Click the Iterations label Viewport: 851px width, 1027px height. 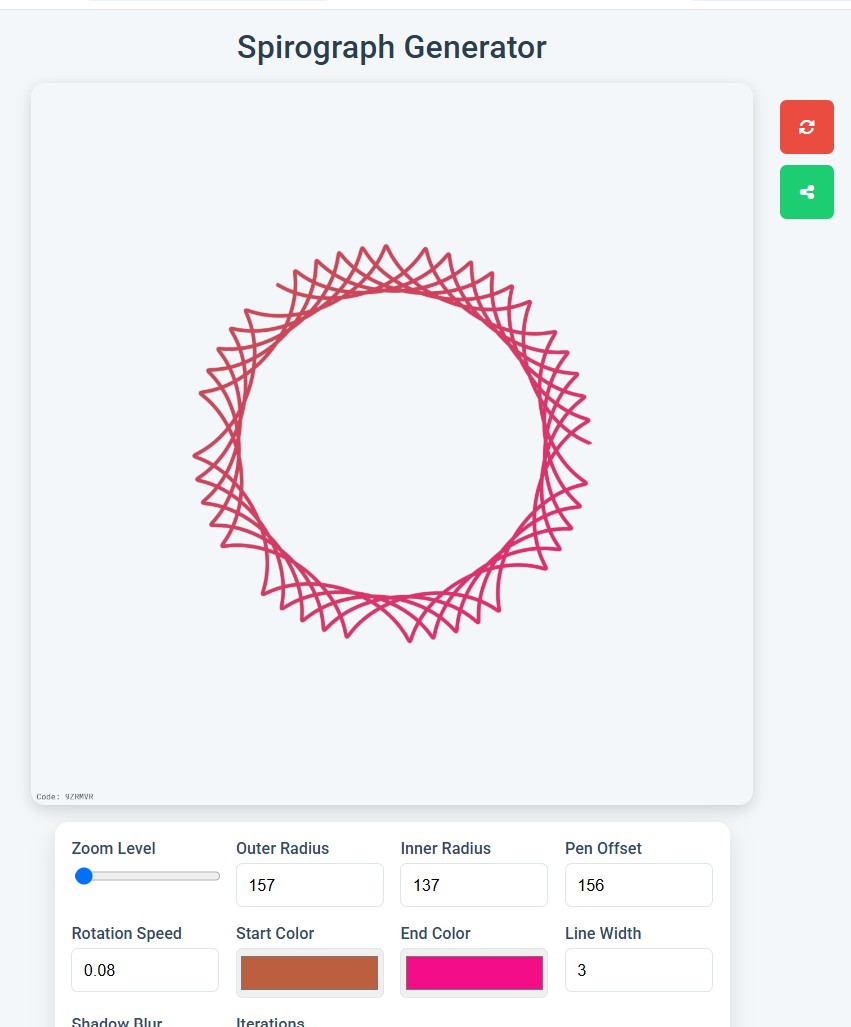(269, 1021)
